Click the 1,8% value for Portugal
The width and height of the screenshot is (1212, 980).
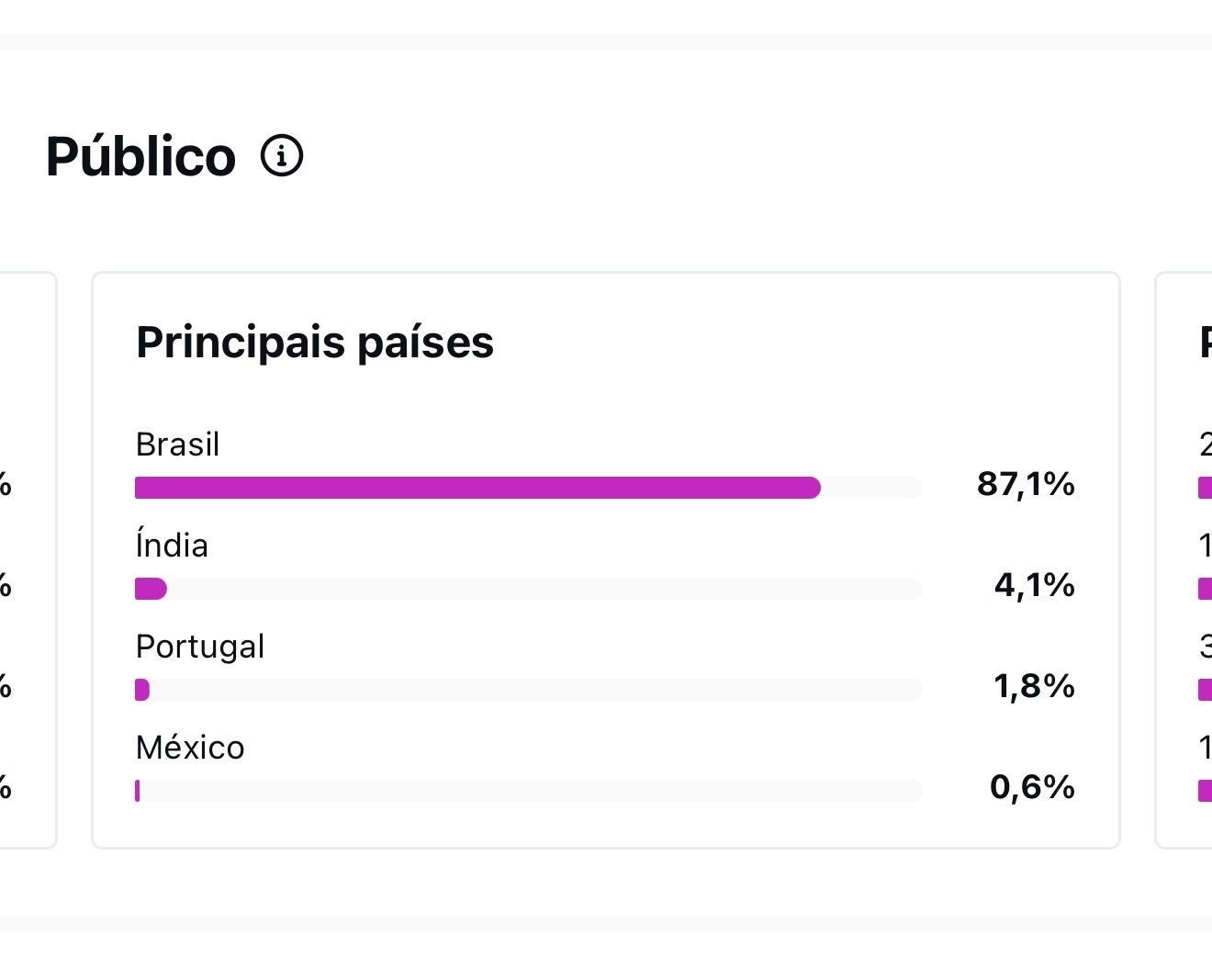point(1034,685)
